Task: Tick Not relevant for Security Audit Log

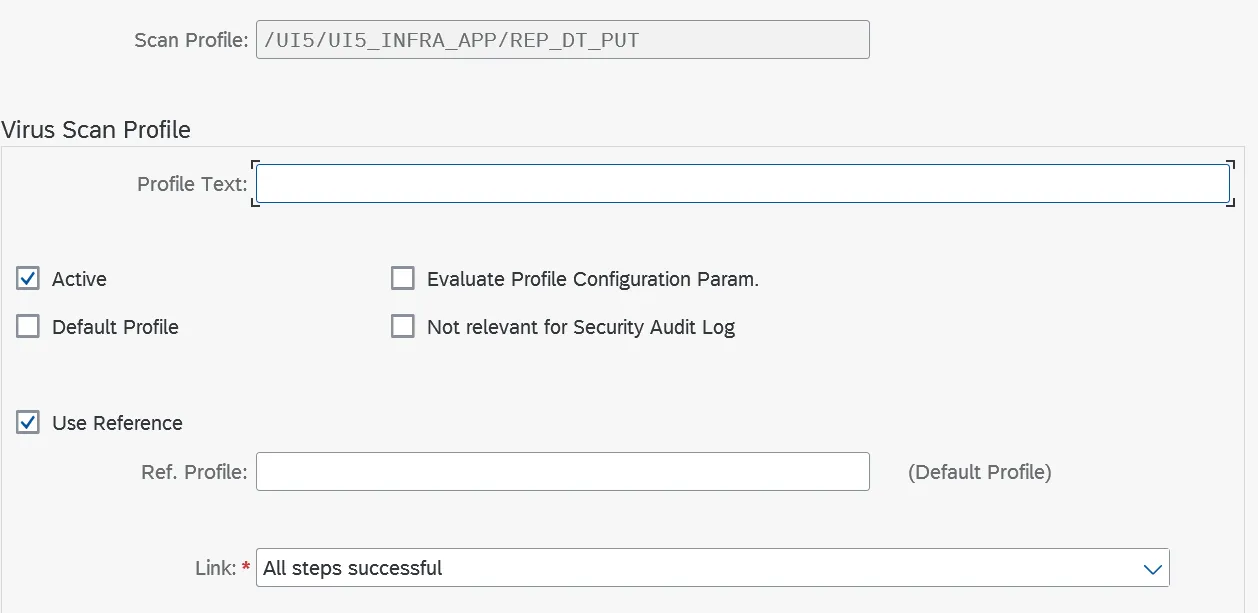Action: point(403,327)
